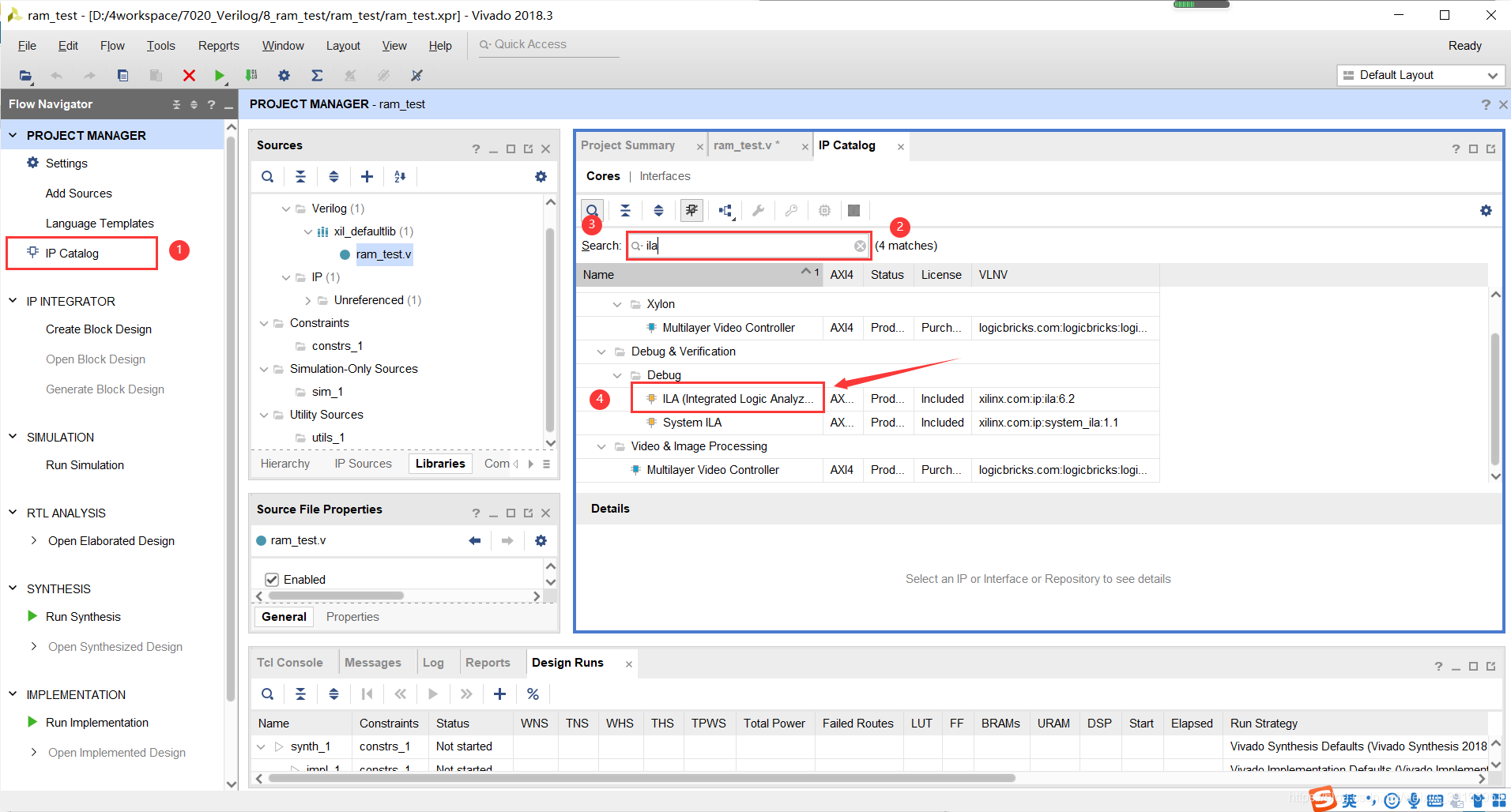The image size is (1511, 812).
Task: Collapse the Verilog folder in Sources
Action: 286,209
